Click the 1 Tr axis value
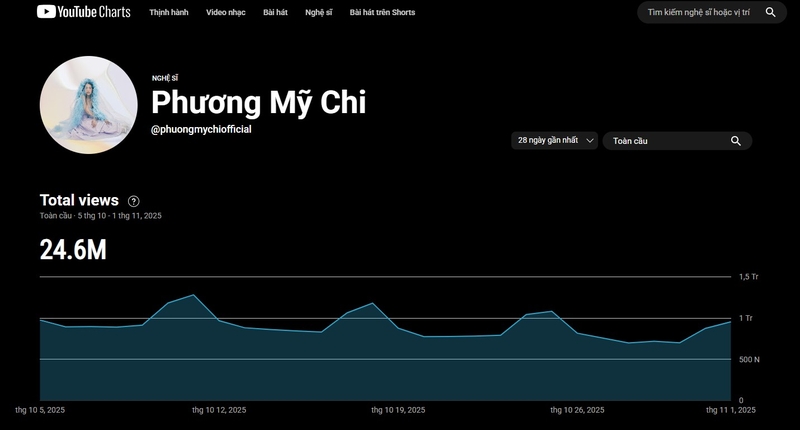This screenshot has height=430, width=800. click(745, 318)
